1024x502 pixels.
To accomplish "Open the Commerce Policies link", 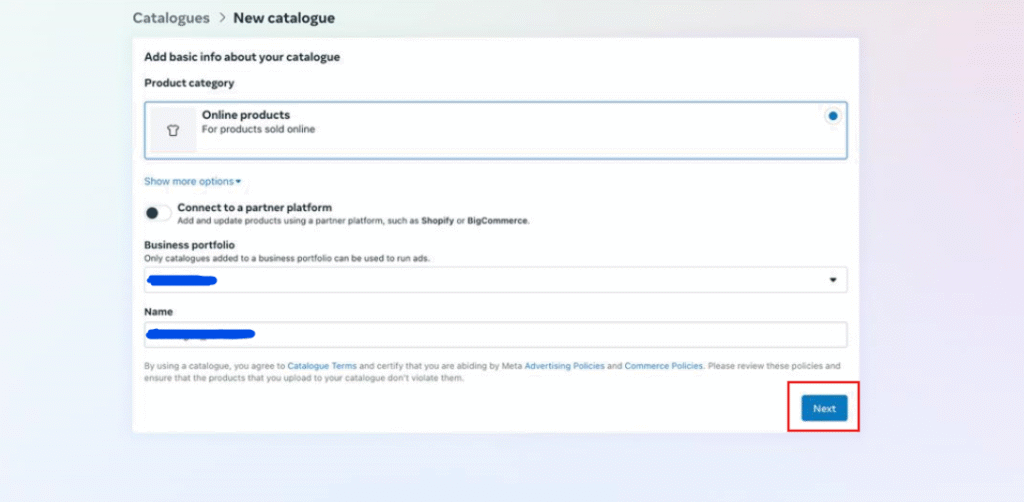I will (664, 366).
